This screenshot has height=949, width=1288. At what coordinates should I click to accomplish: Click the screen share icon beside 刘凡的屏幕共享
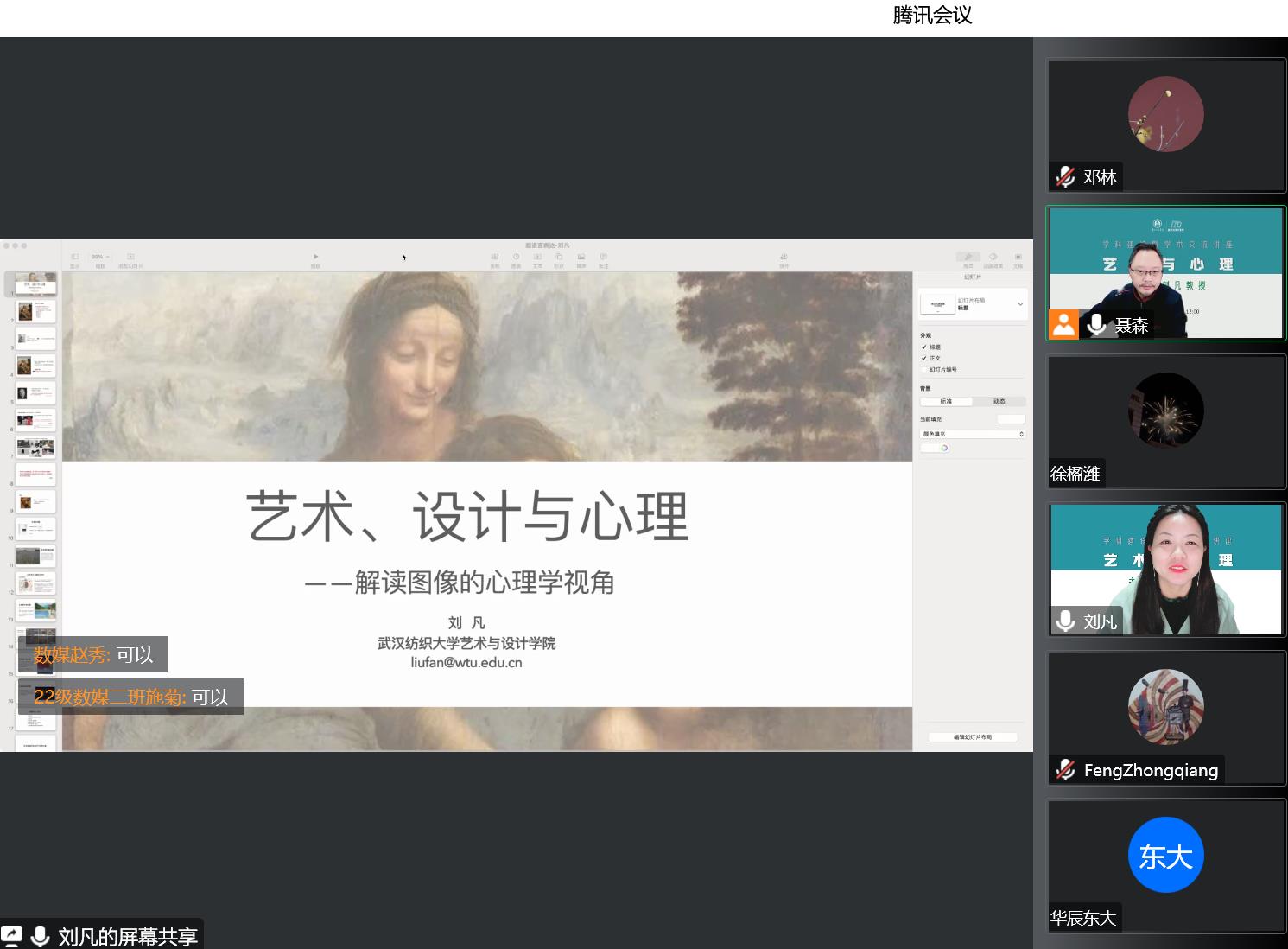[12, 936]
